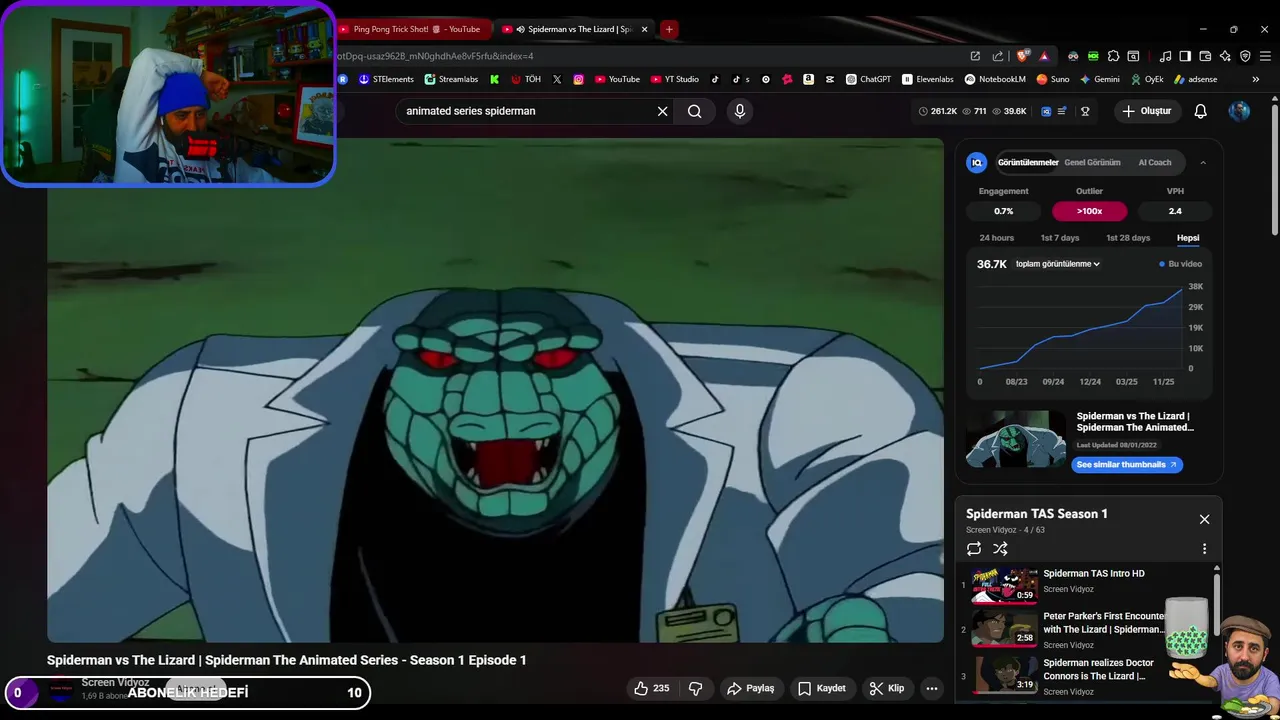Viewport: 1280px width, 720px height.
Task: Toggle playlist shuffle icon
Action: point(1000,548)
